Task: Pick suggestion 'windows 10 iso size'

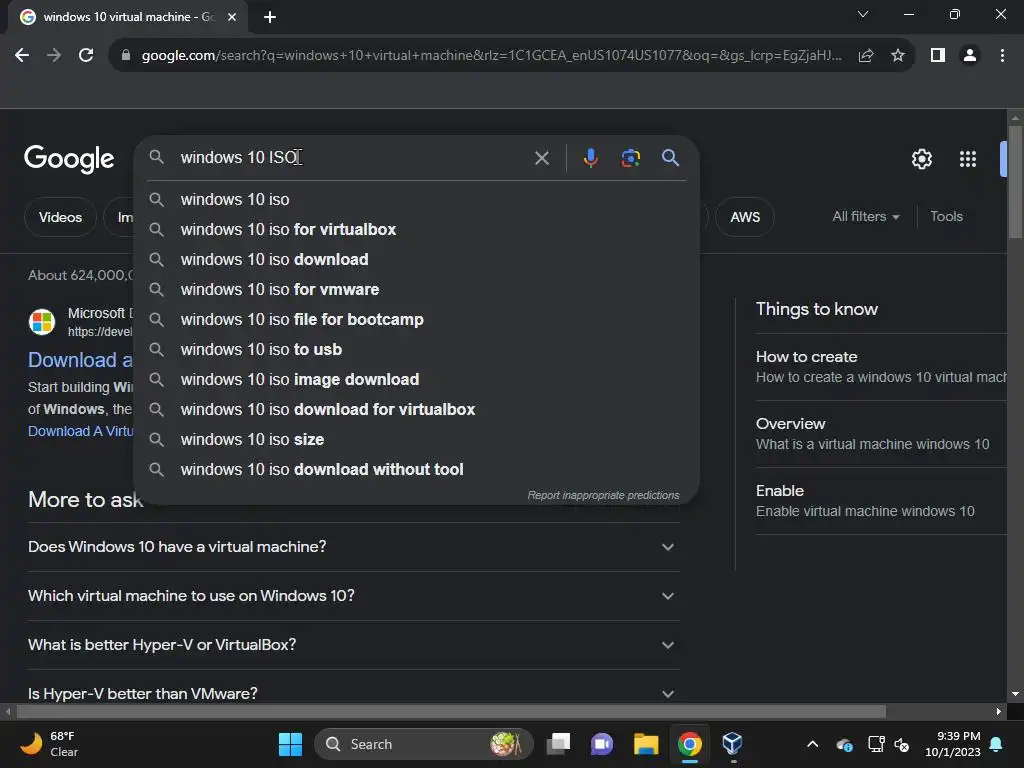Action: click(x=416, y=440)
